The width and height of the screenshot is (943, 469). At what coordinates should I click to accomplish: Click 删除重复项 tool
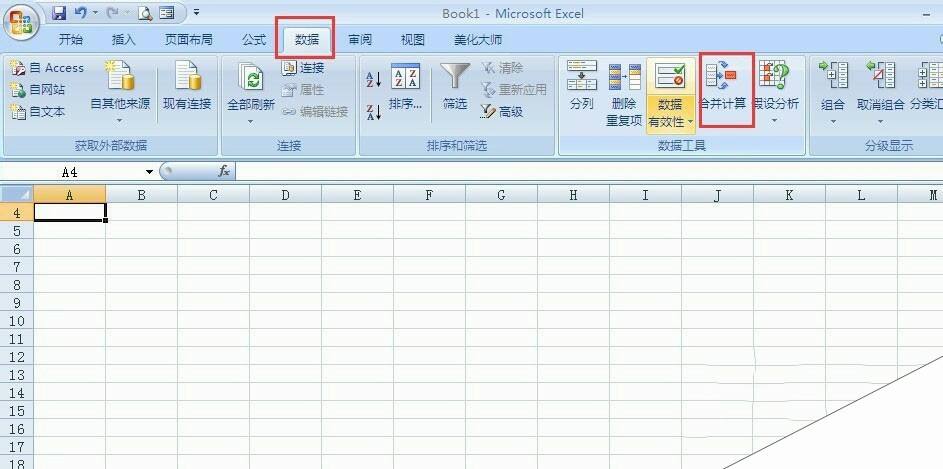pos(624,95)
